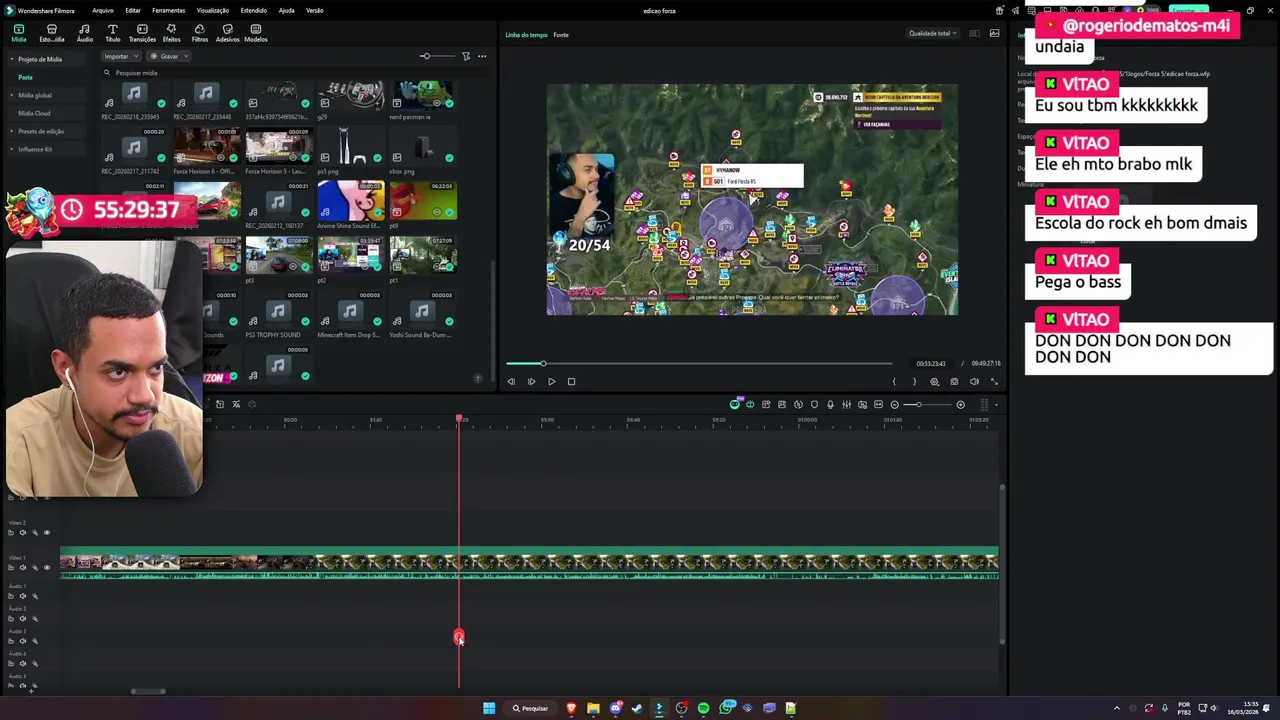
Task: Open the Qualidade total dropdown
Action: point(933,33)
